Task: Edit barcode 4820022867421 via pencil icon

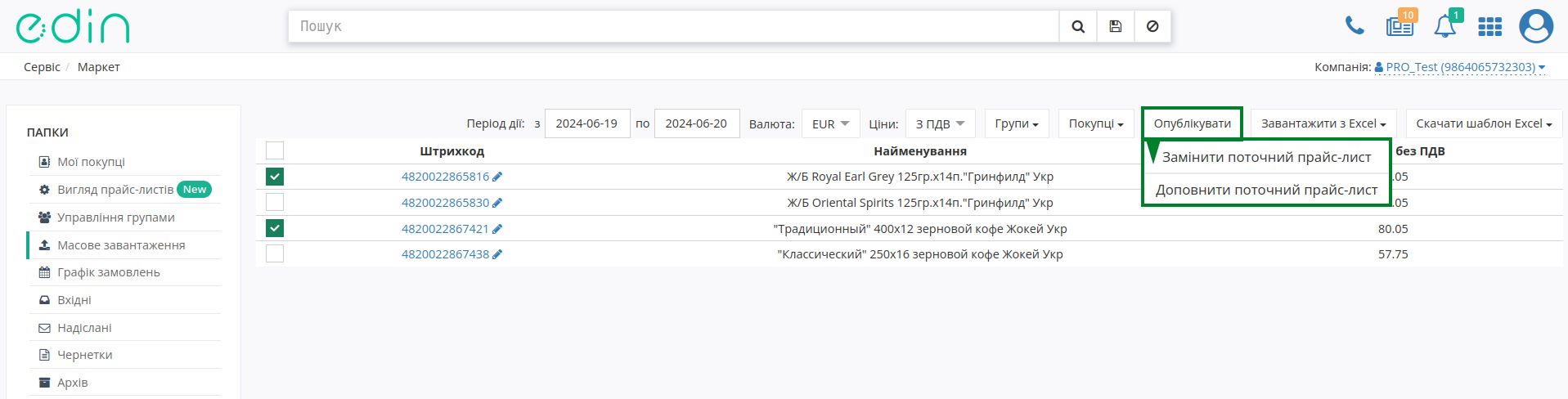Action: 497,229
